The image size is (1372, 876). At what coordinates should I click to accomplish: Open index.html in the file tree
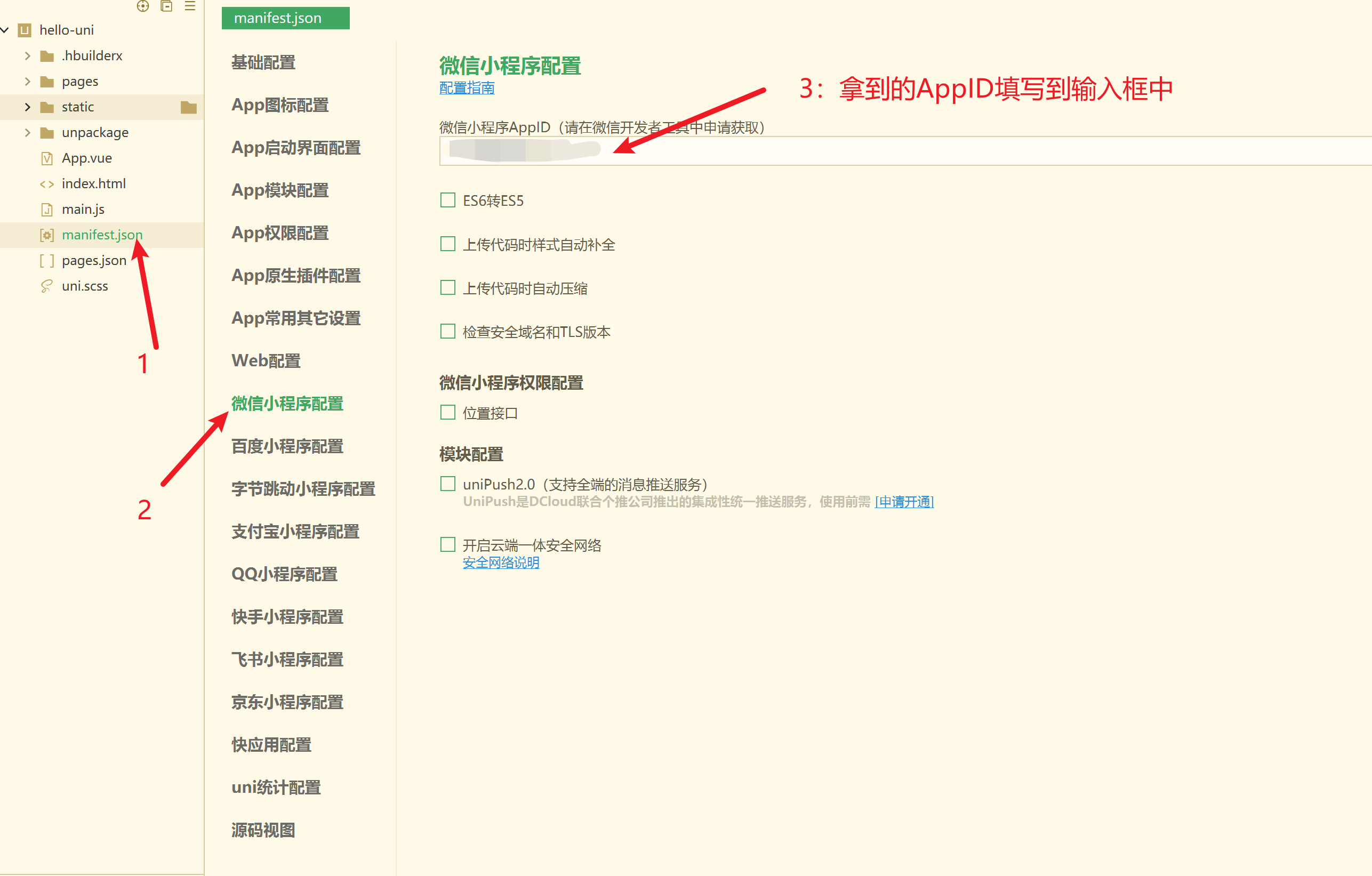[93, 184]
